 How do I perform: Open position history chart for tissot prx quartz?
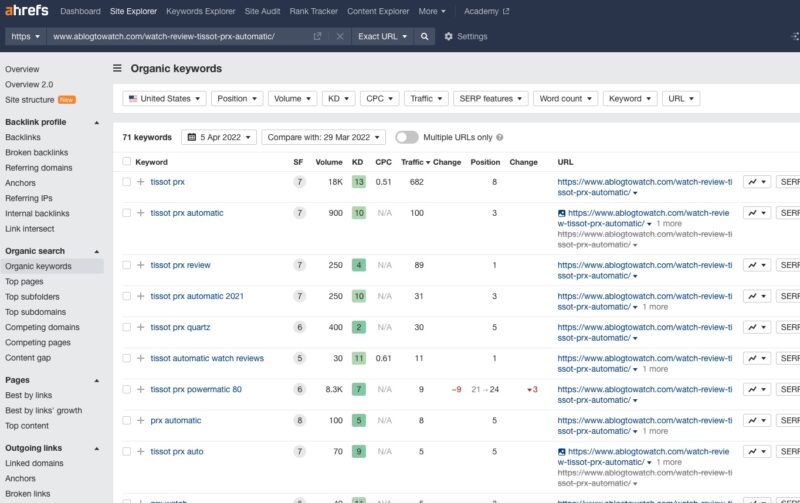[757, 328]
